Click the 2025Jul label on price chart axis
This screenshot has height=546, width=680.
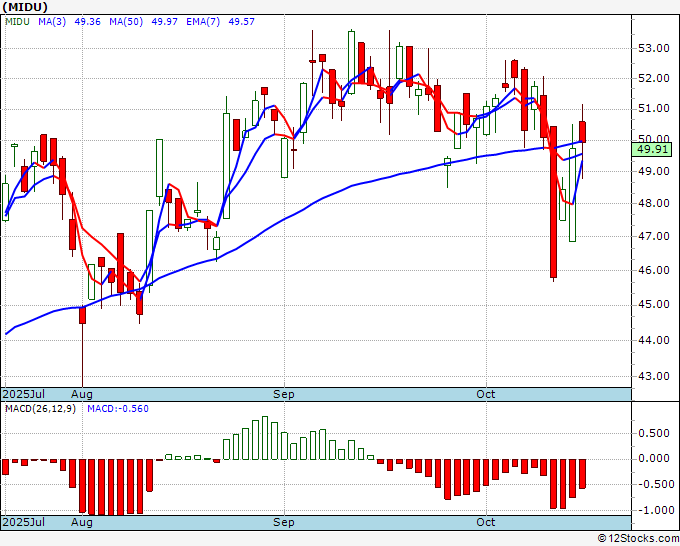tap(24, 394)
